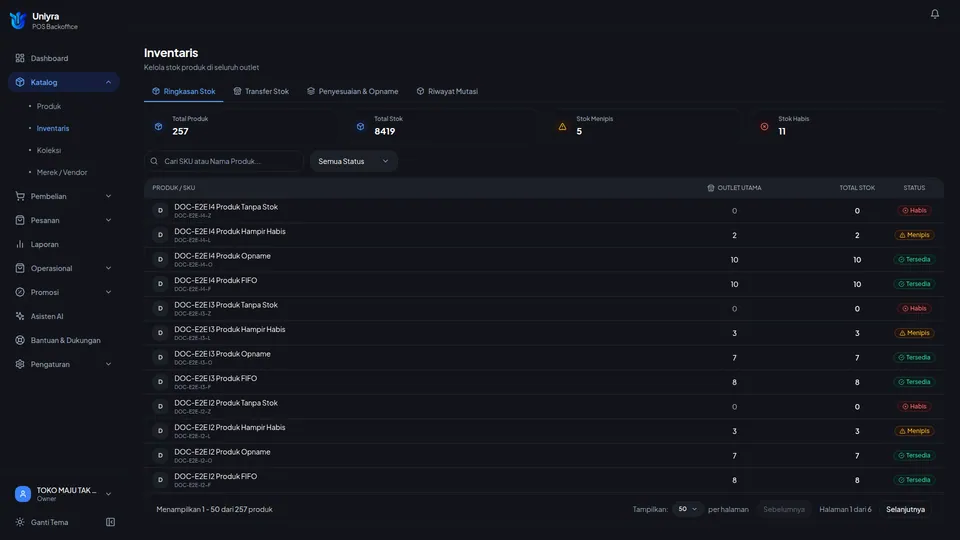Switch to the Transfer Stok tab
The image size is (960, 540).
pos(261,91)
